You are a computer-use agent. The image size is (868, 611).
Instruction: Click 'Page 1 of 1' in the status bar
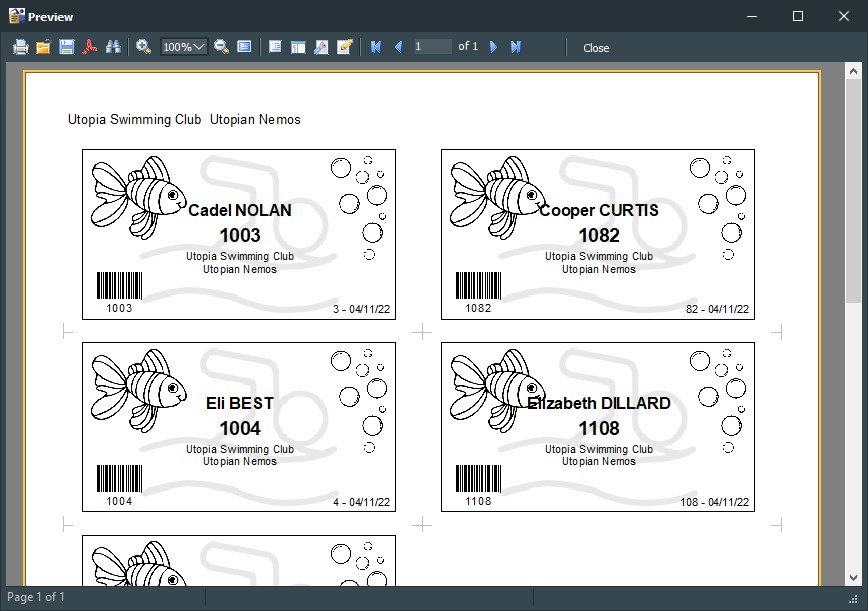point(35,597)
